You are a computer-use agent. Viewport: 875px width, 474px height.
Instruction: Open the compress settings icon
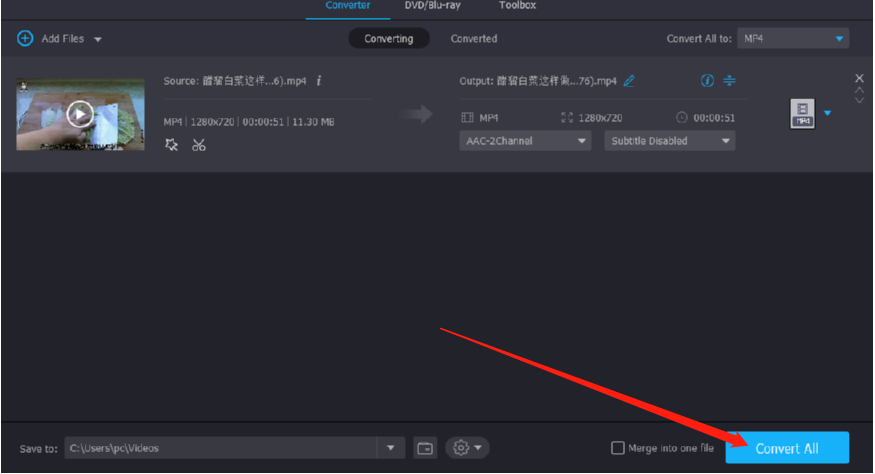(729, 81)
